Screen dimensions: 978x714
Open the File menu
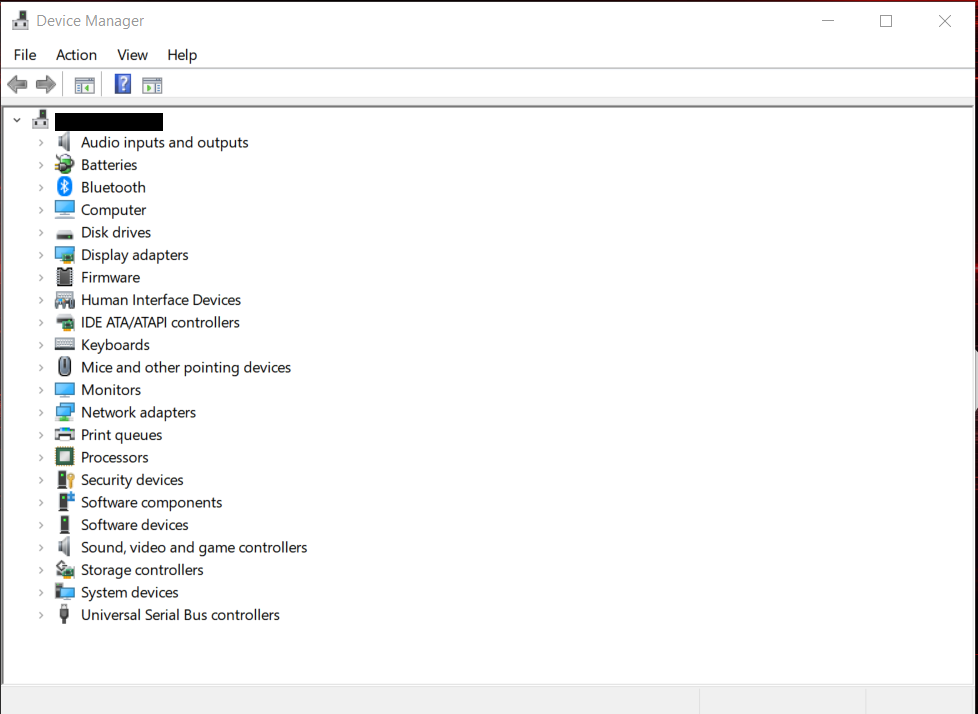click(25, 55)
